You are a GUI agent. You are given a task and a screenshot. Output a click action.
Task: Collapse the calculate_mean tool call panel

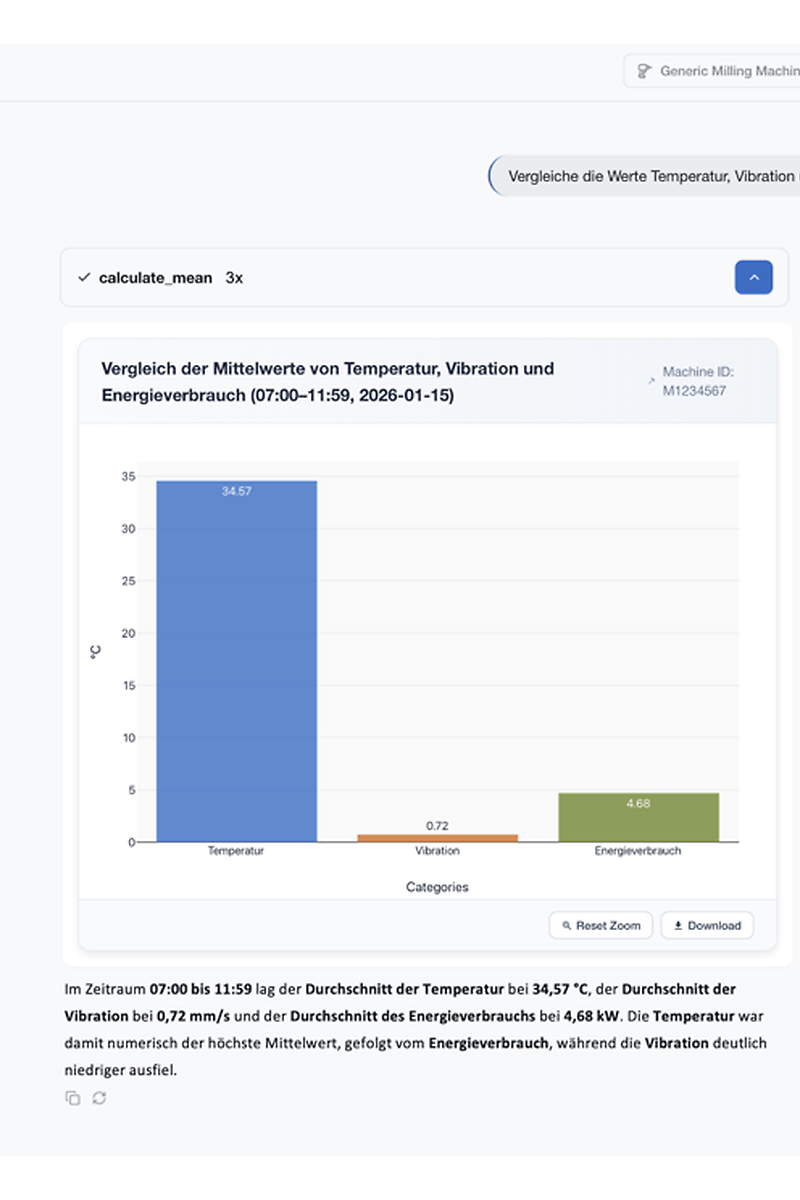pyautogui.click(x=754, y=277)
